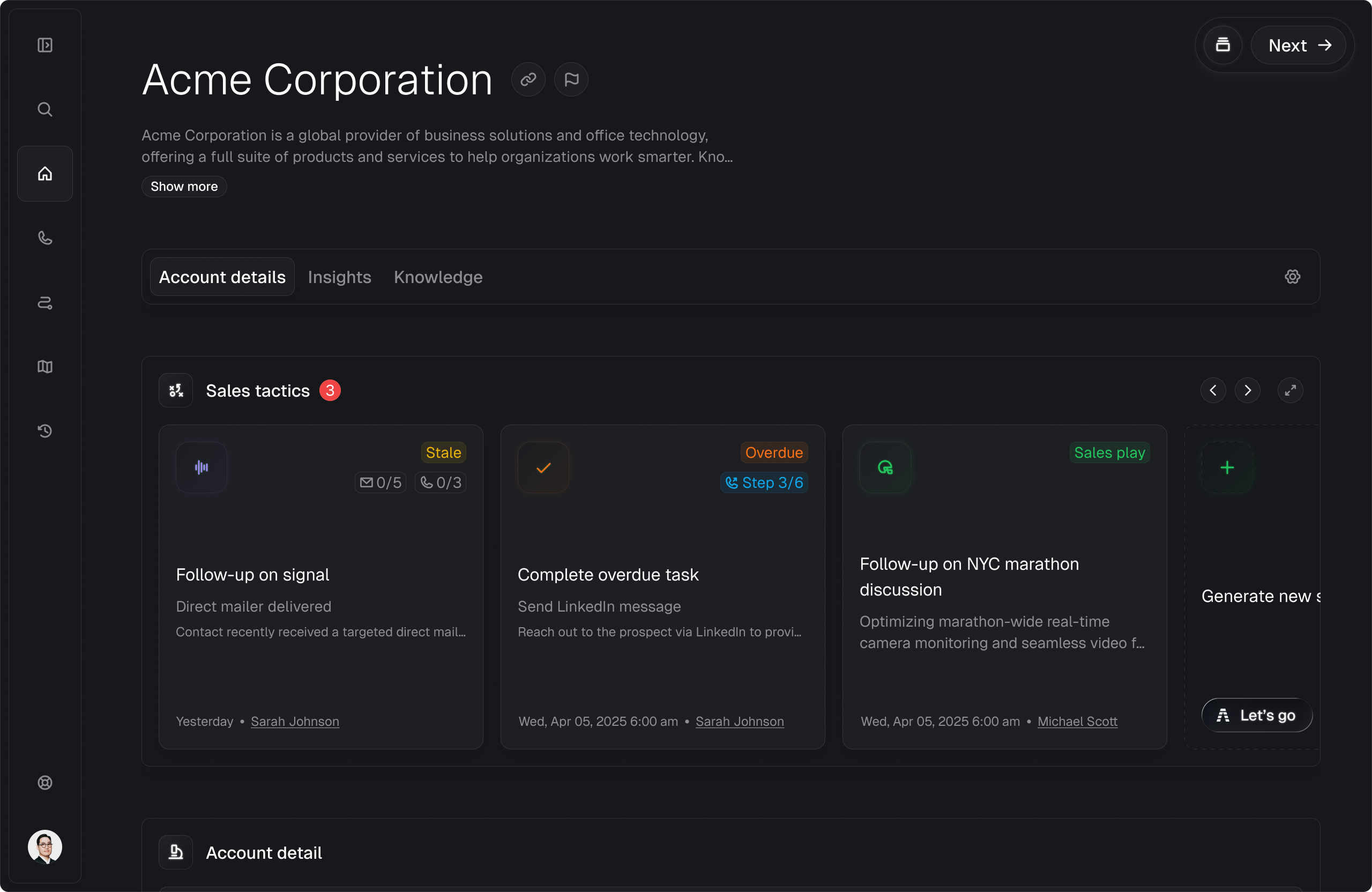This screenshot has width=1372, height=892.
Task: Click Sarah Johnson on overdue task card
Action: pos(740,722)
